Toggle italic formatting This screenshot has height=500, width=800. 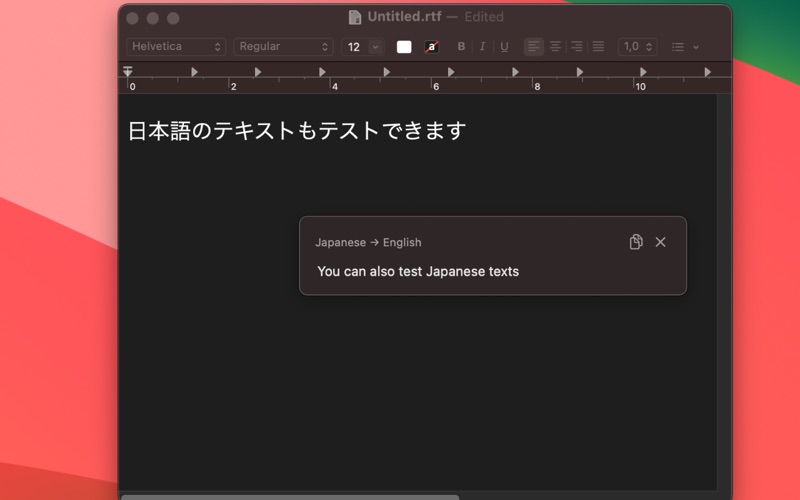point(482,46)
